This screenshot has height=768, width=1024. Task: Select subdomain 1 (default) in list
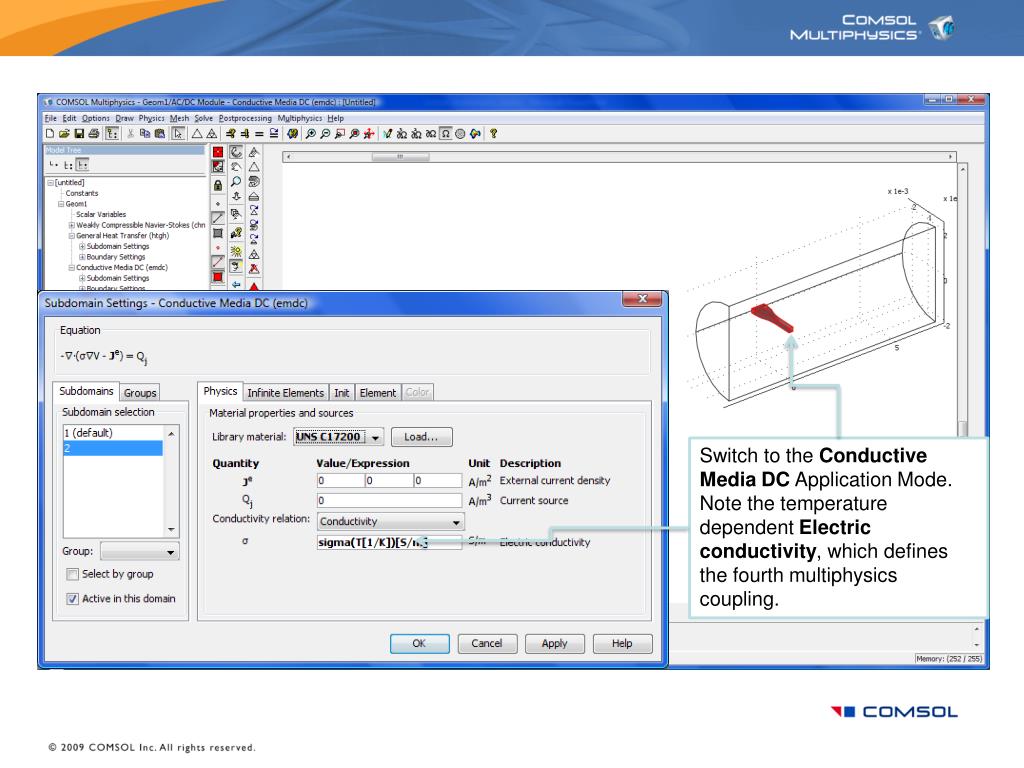point(113,433)
